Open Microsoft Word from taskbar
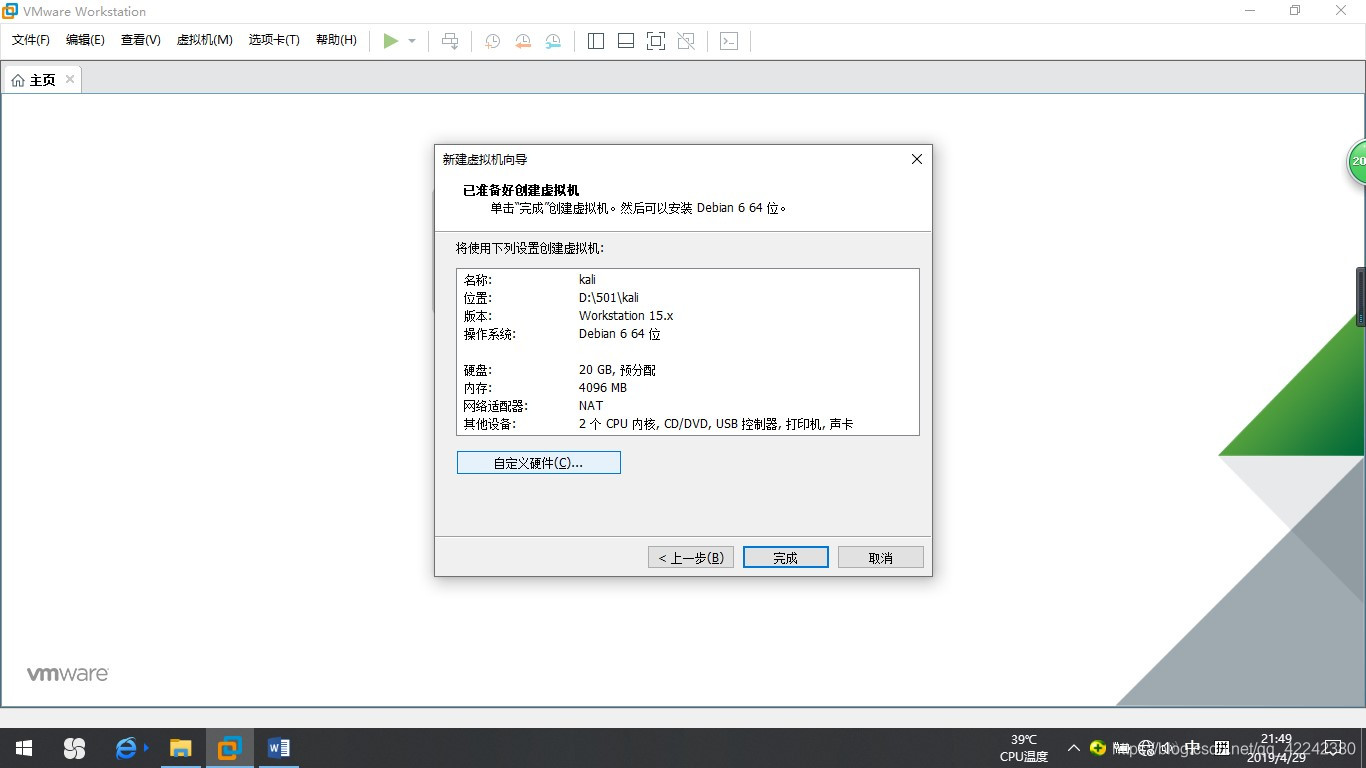Image resolution: width=1366 pixels, height=768 pixels. point(279,748)
